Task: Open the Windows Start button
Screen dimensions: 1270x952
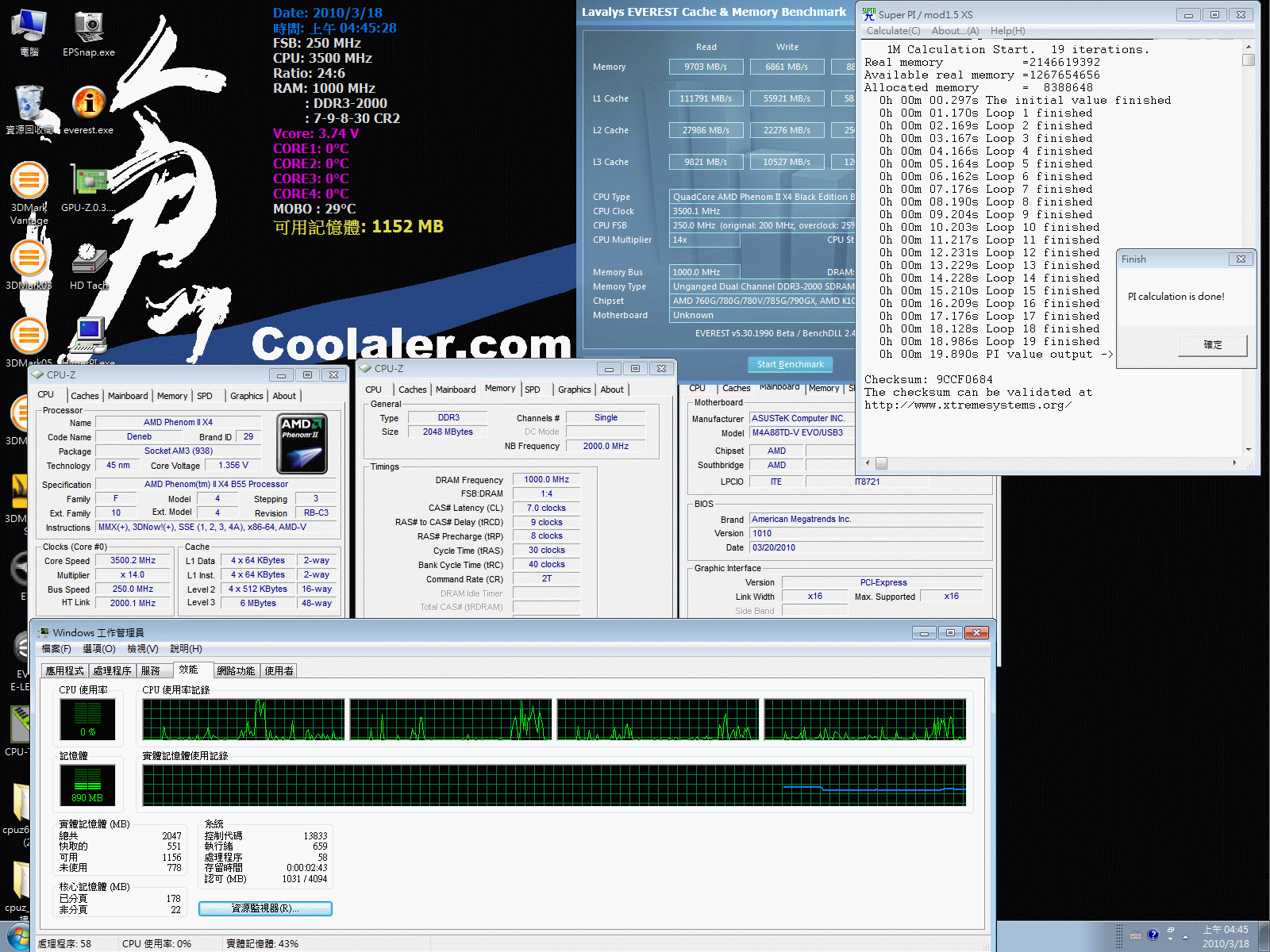Action: coord(17,938)
